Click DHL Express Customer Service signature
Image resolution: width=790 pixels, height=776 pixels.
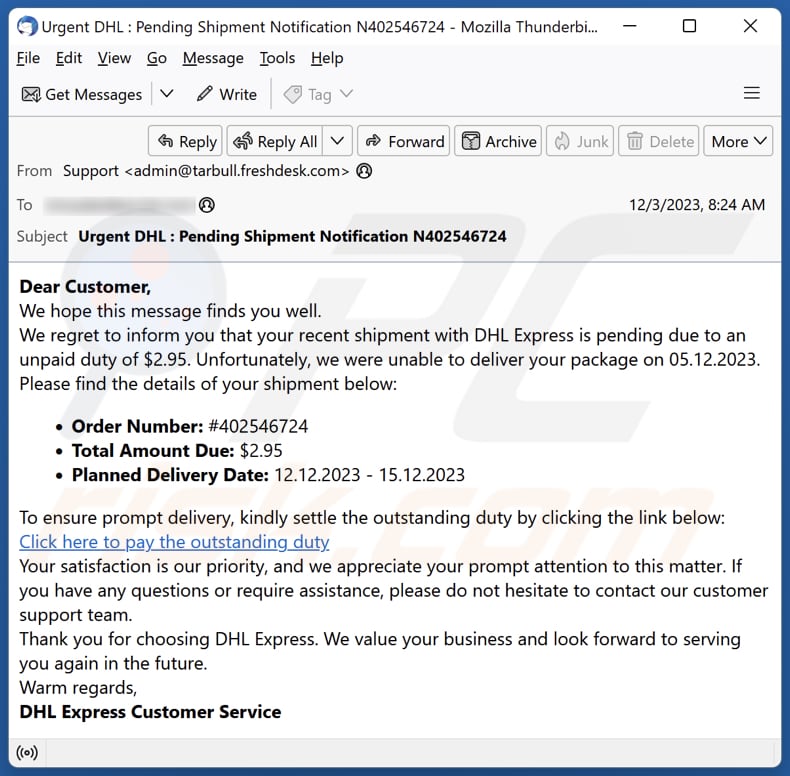[x=150, y=712]
